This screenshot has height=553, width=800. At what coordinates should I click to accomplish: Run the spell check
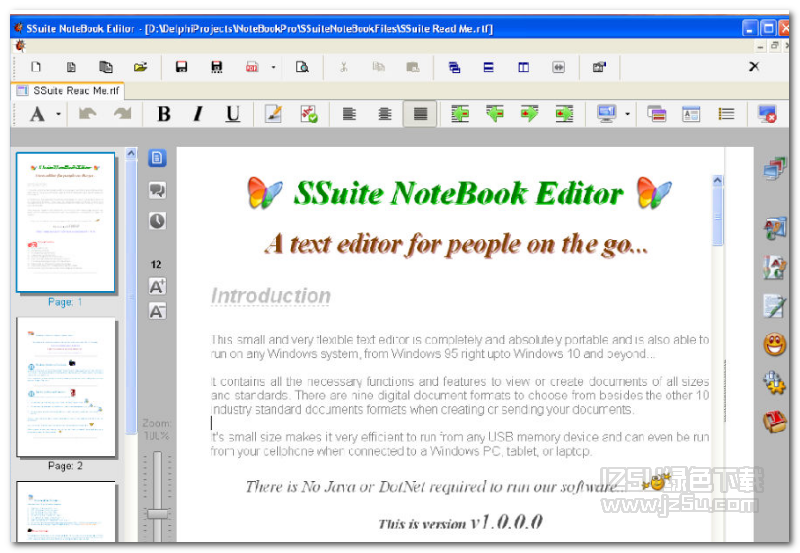click(309, 114)
